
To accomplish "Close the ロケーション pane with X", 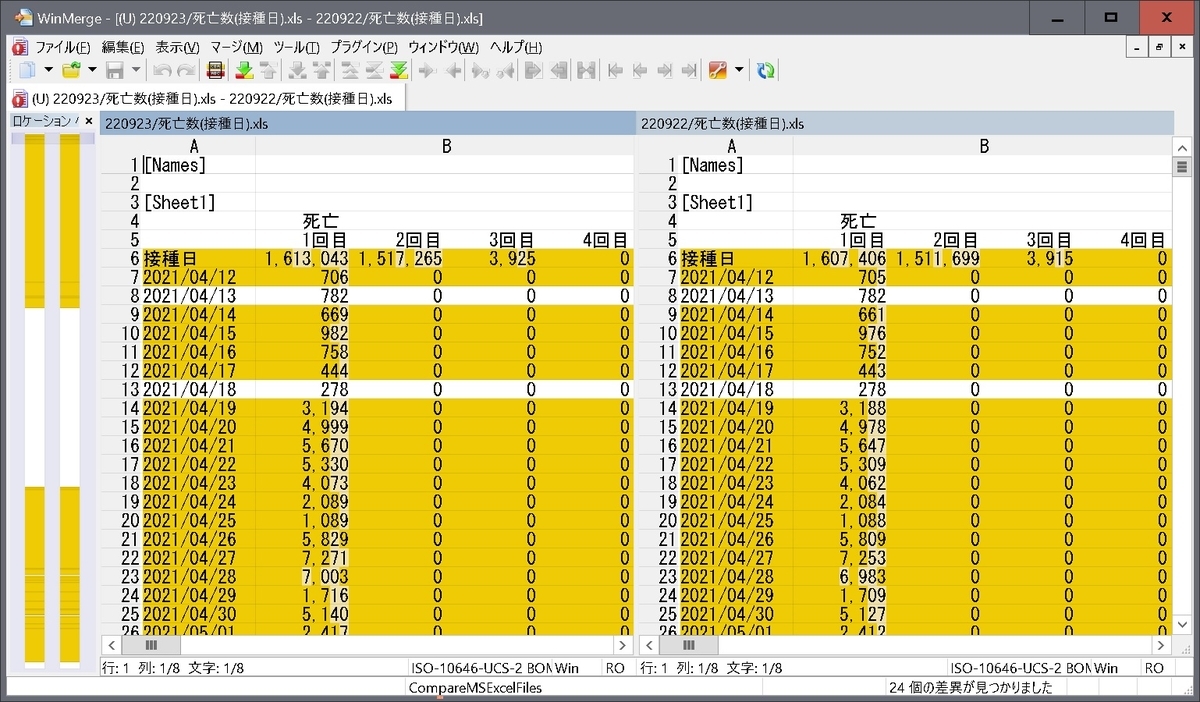I will point(88,121).
